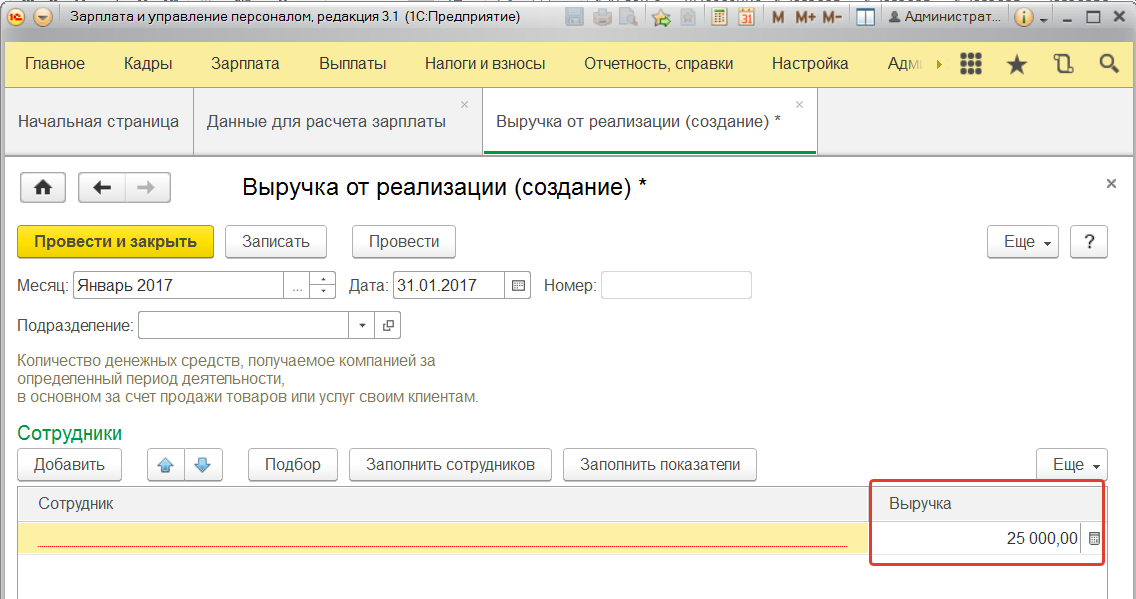Close the Данные для расчета зарплаты tab

click(464, 104)
